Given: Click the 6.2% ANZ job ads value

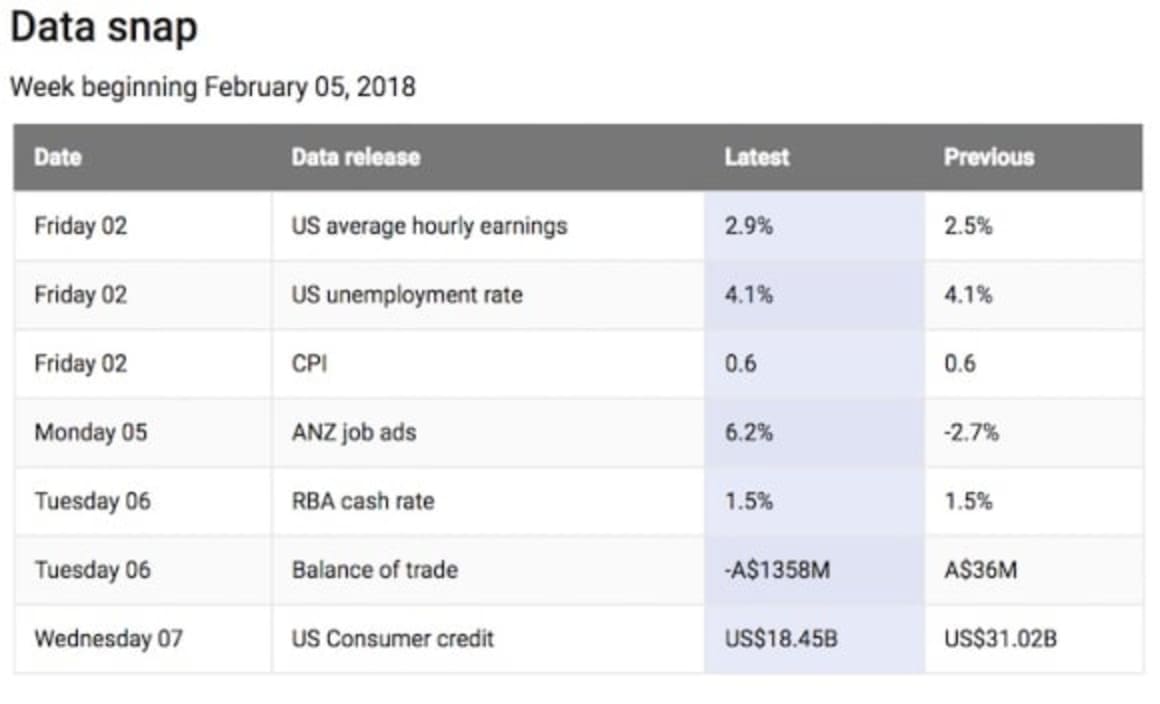Looking at the screenshot, I should pos(746,432).
